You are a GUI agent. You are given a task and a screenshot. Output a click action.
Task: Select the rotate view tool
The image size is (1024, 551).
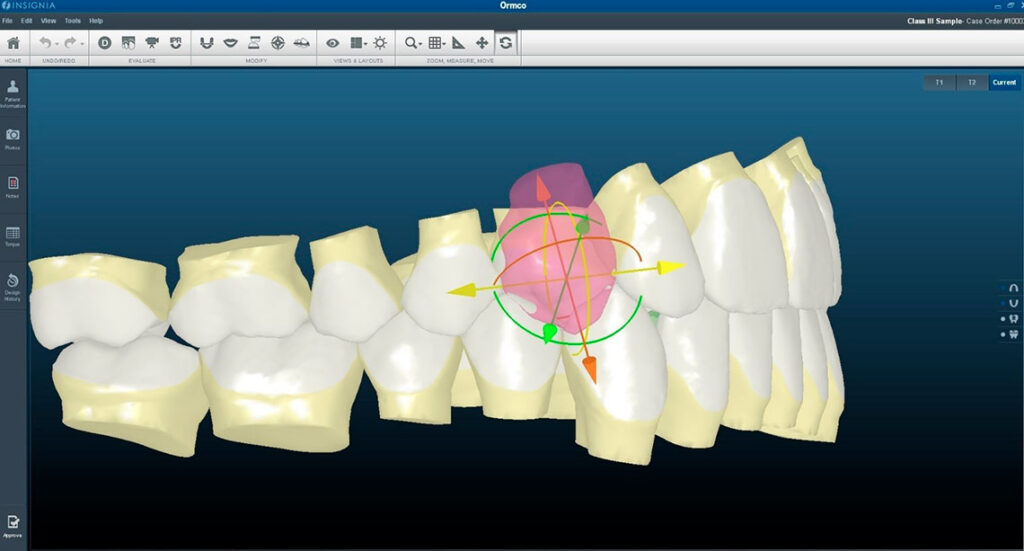click(506, 43)
